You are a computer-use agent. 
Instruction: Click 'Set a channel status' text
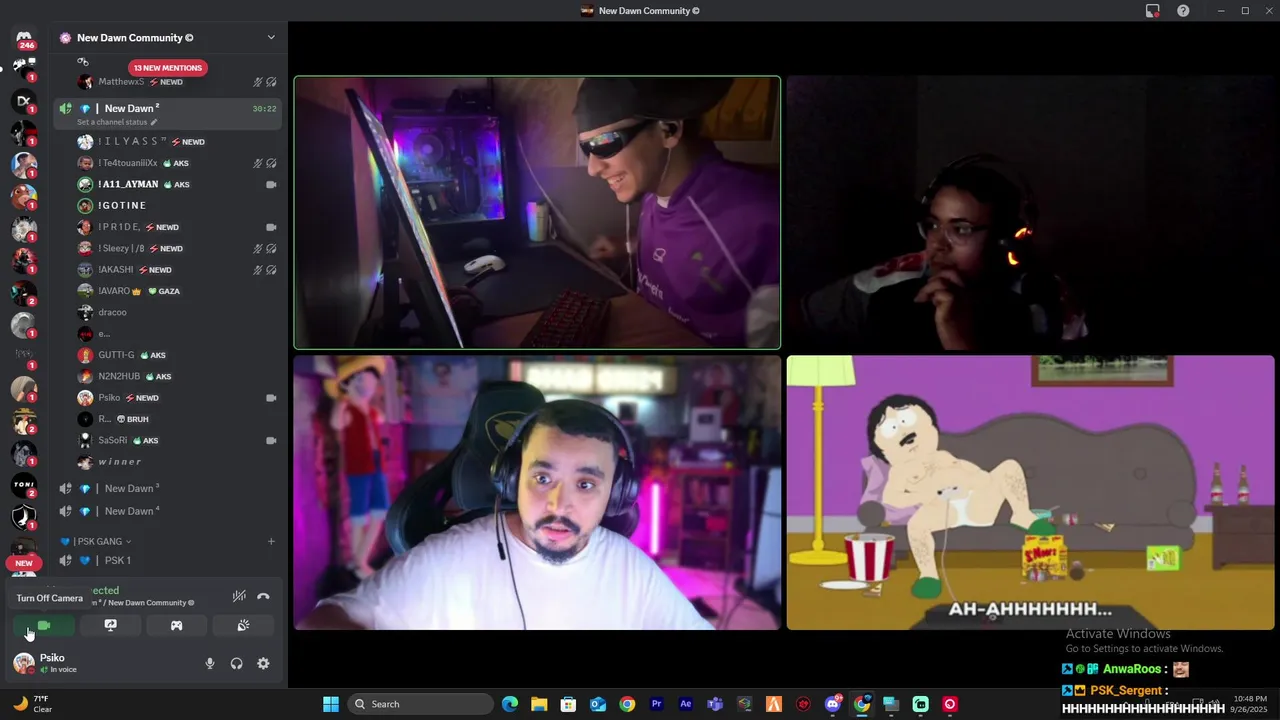(112, 122)
